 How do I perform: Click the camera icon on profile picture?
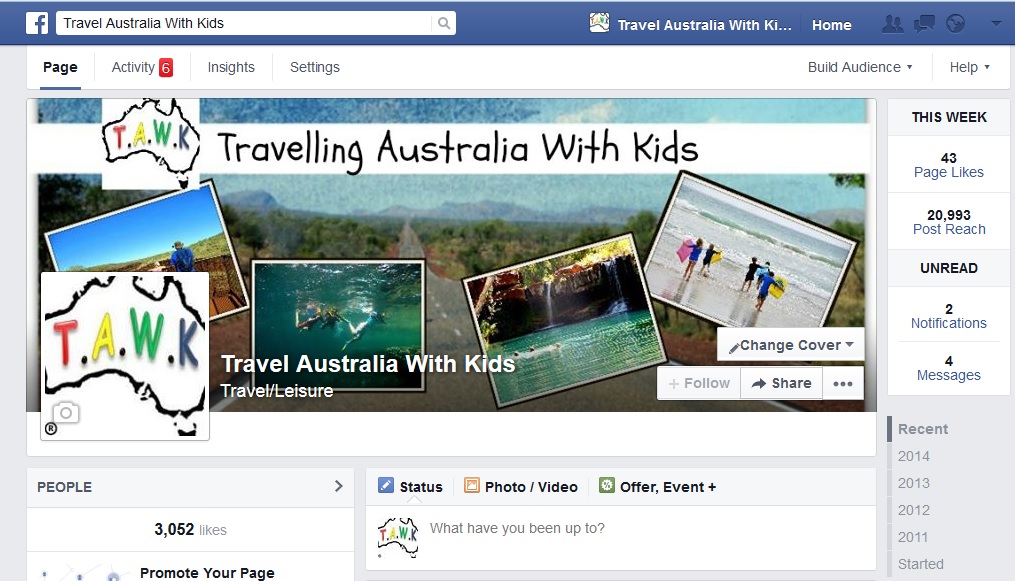(66, 413)
